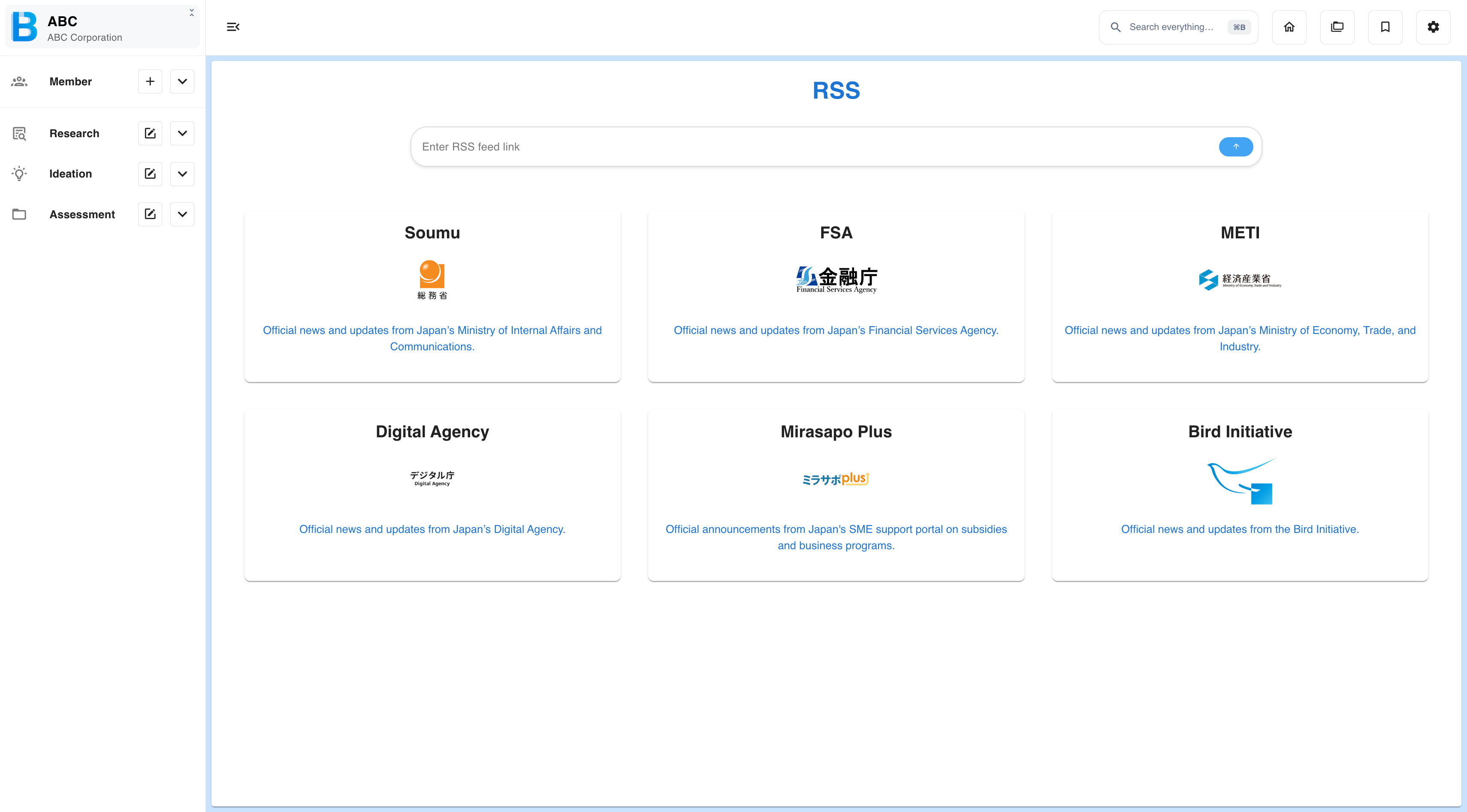Click the Research document search icon in the sidebar
Screen dimensions: 1467x812
pos(19,133)
